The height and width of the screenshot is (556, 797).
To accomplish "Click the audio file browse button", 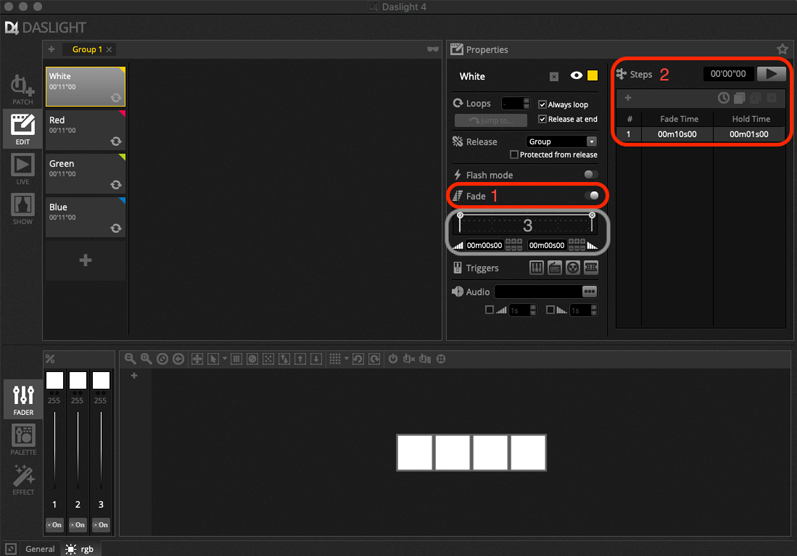I will [x=589, y=291].
